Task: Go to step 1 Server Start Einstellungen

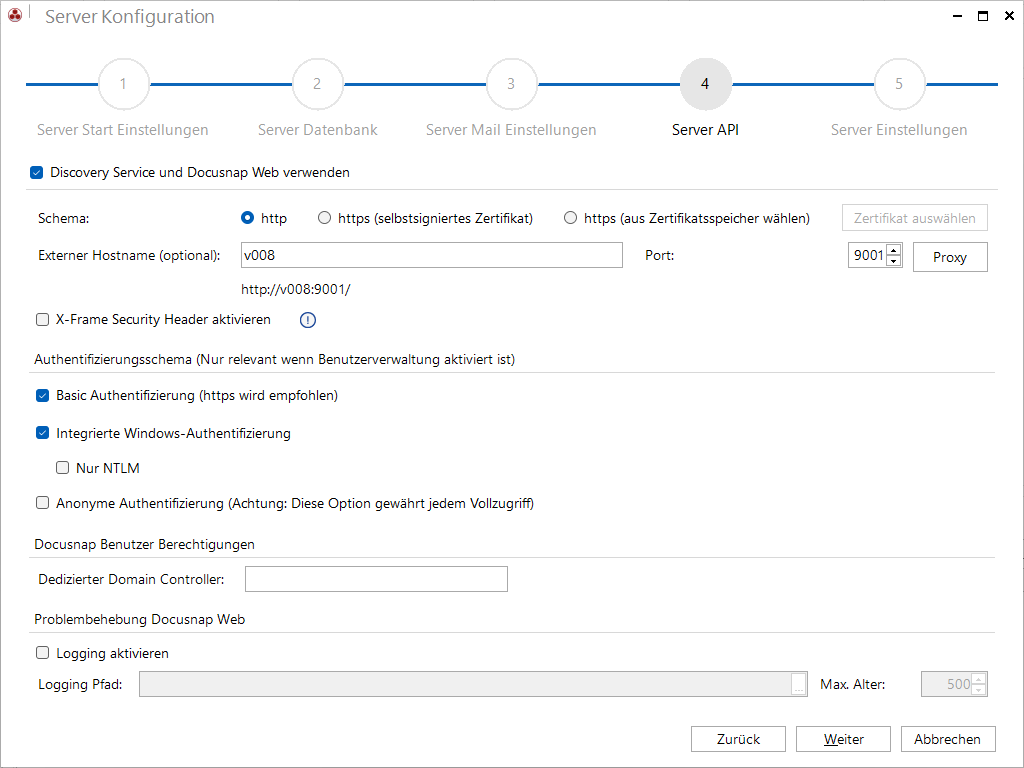Action: pyautogui.click(x=123, y=84)
